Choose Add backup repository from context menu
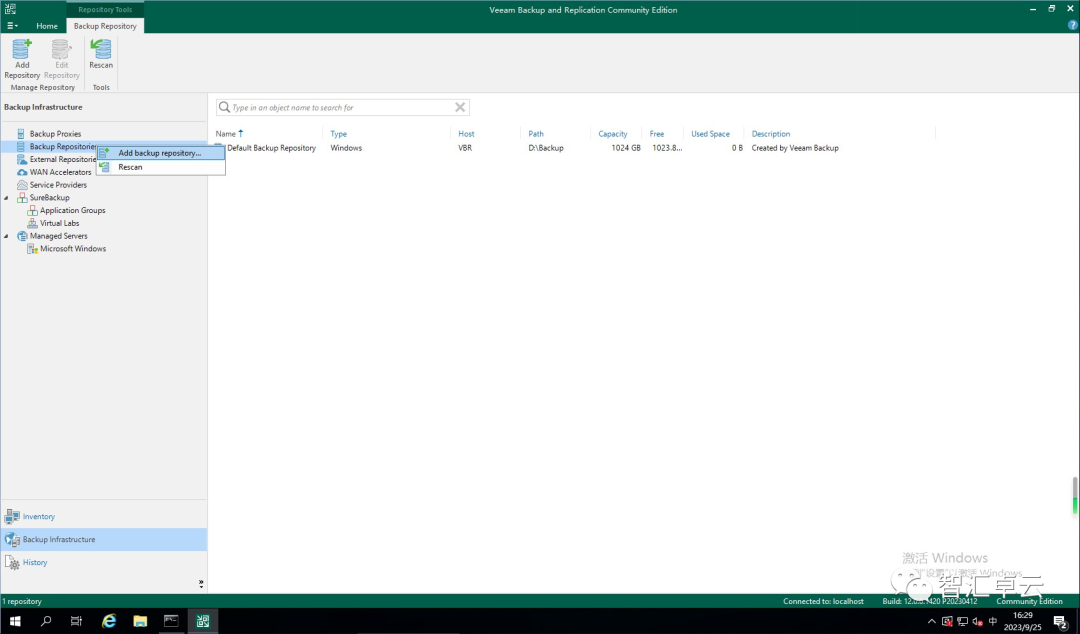 point(160,153)
